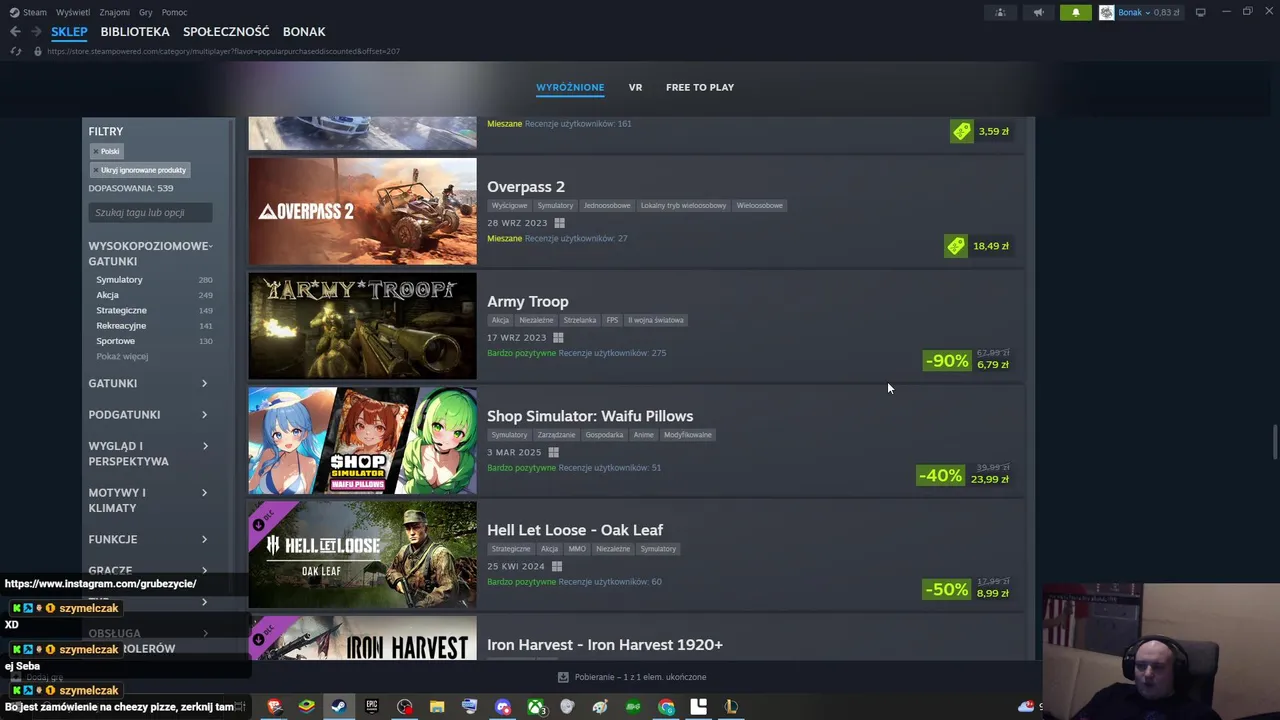Open the Bonak account dropdown

tap(1134, 12)
